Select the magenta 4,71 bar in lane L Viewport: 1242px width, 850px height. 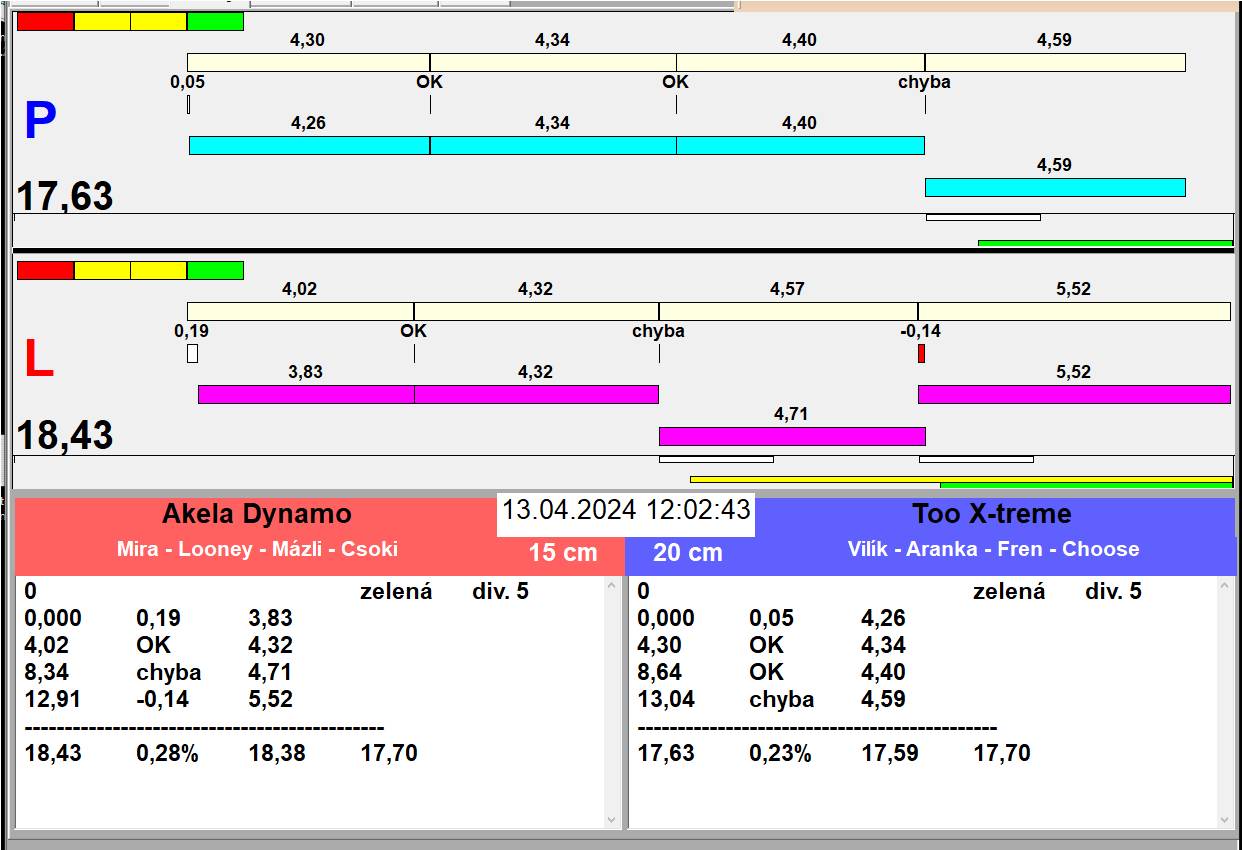pos(791,436)
